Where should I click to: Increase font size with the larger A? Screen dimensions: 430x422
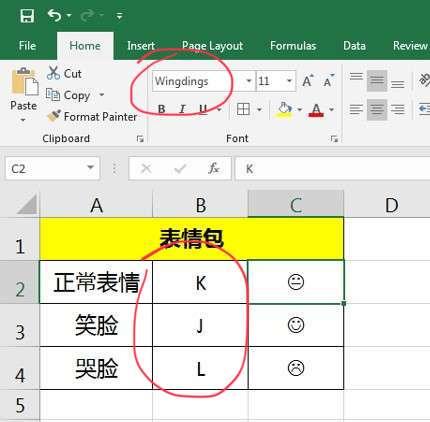pos(308,81)
